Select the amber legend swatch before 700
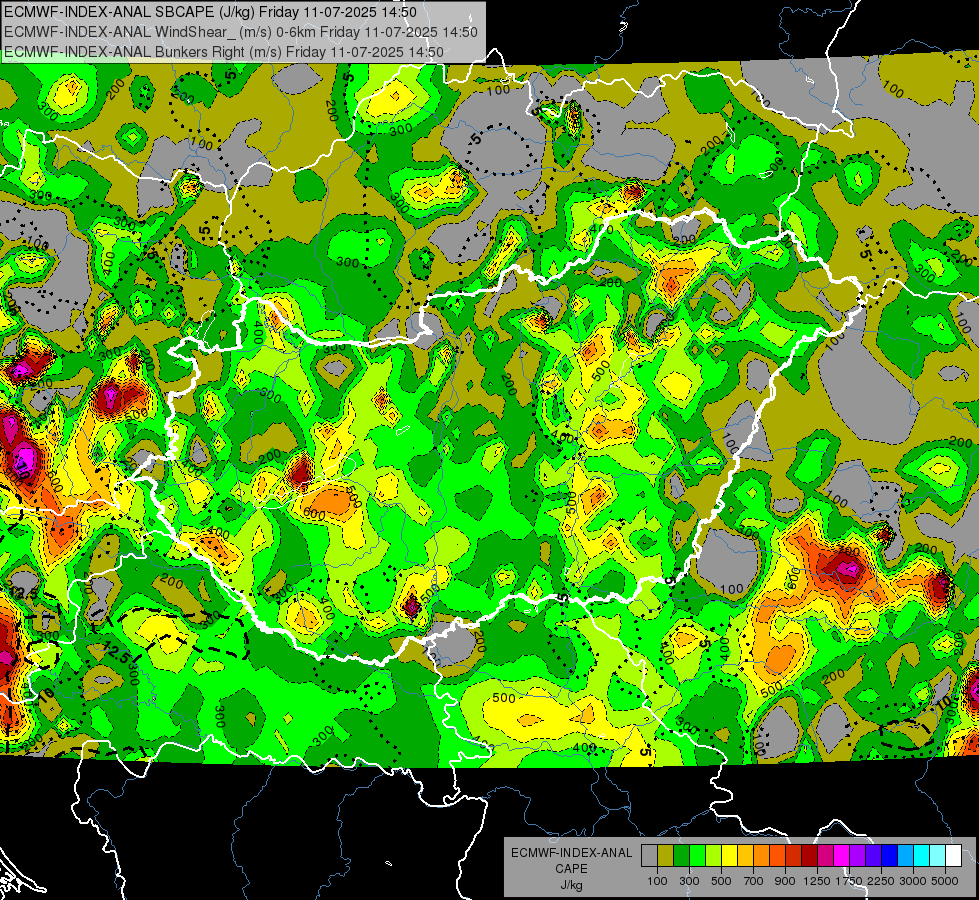Image resolution: width=979 pixels, height=900 pixels. point(745,856)
